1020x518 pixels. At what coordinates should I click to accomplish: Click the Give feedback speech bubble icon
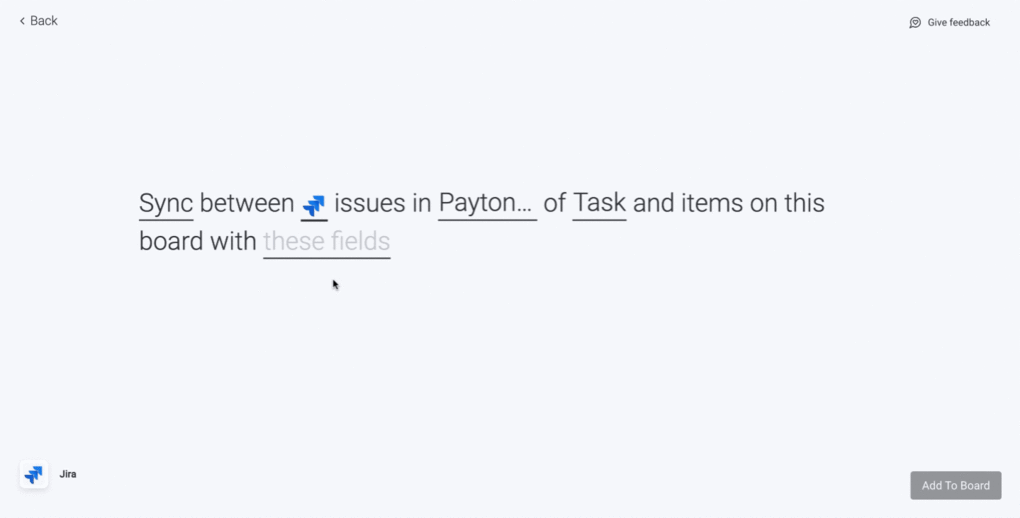click(915, 22)
